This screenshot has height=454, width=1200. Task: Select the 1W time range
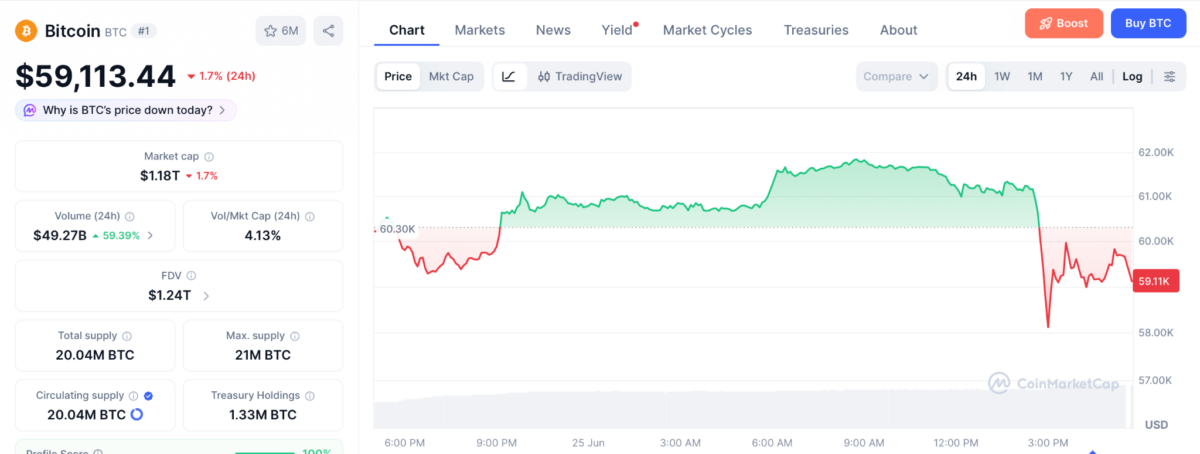(1002, 76)
